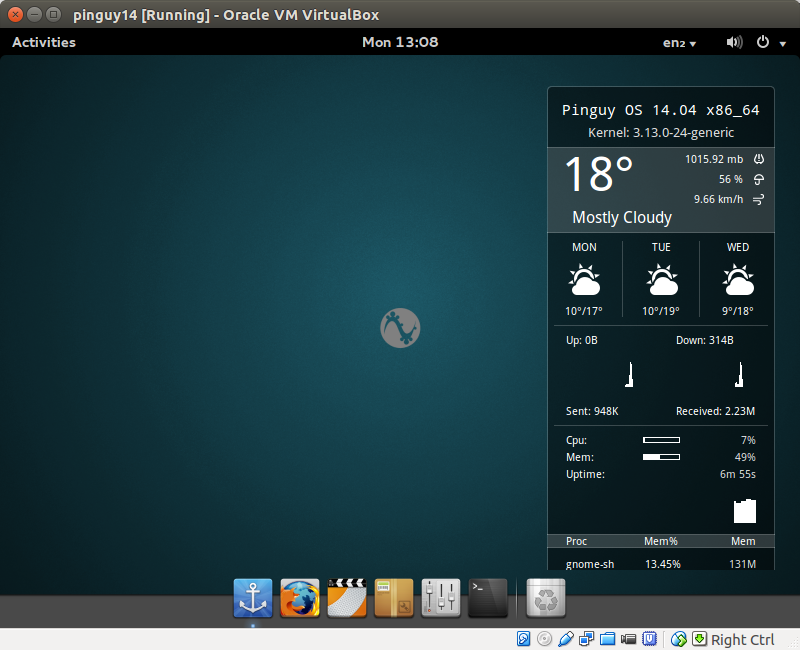Click the 10°/19° Tuesday temperature
Screen dimensions: 800x650
661,311
